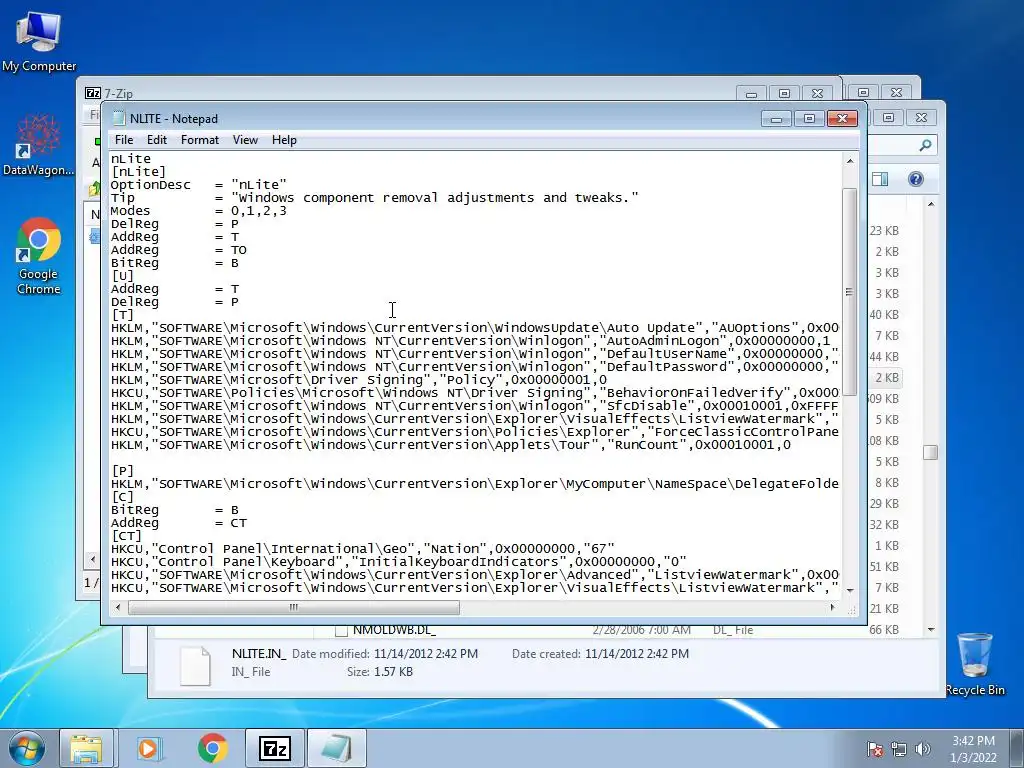Click the "Size: 1.57 KB" detail in Explorer
The width and height of the screenshot is (1024, 768).
(x=379, y=671)
